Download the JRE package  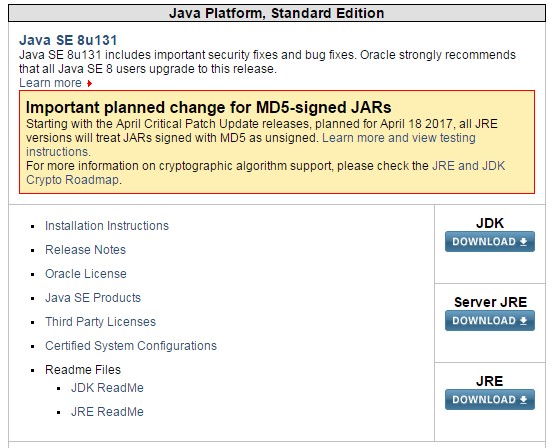coord(490,400)
